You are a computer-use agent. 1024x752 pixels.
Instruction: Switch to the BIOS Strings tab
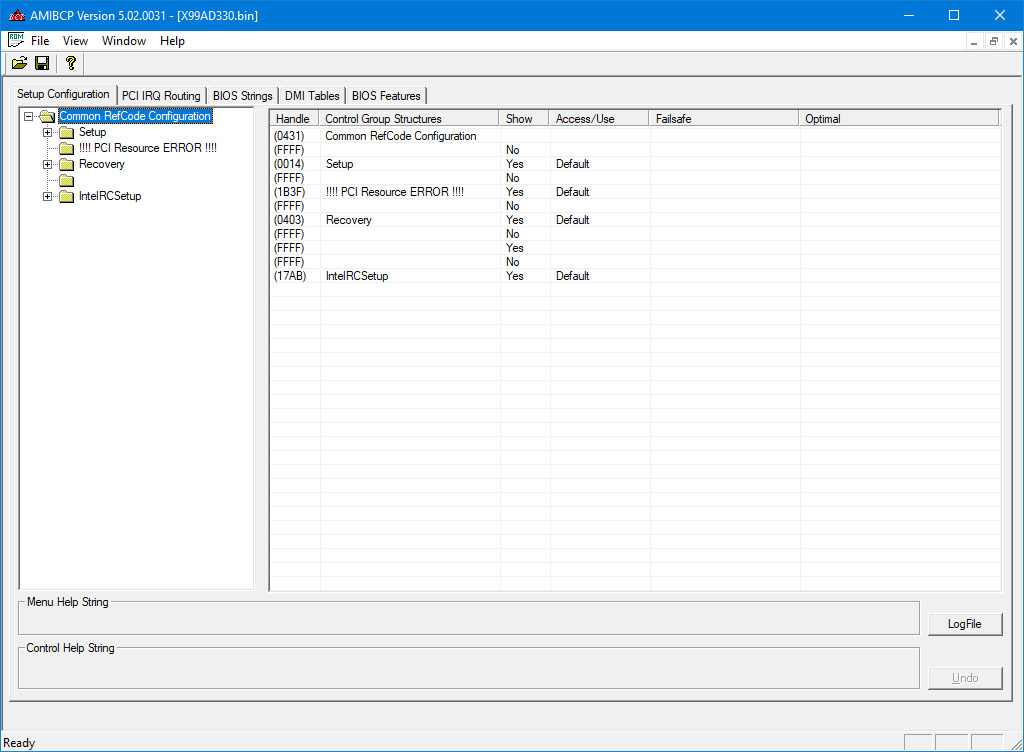click(x=242, y=96)
